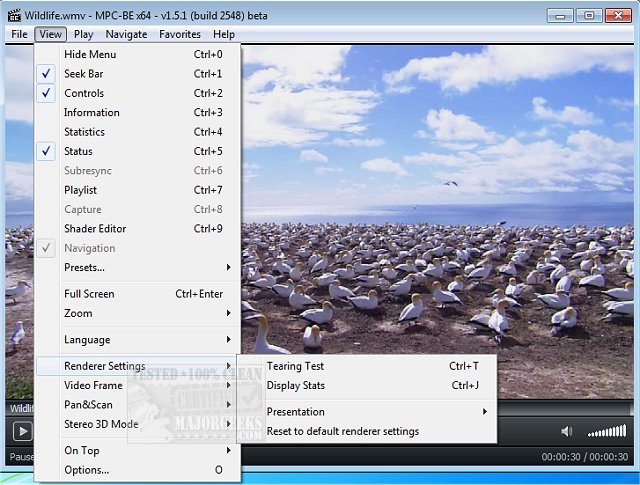Enable the Statistics panel

click(138, 132)
